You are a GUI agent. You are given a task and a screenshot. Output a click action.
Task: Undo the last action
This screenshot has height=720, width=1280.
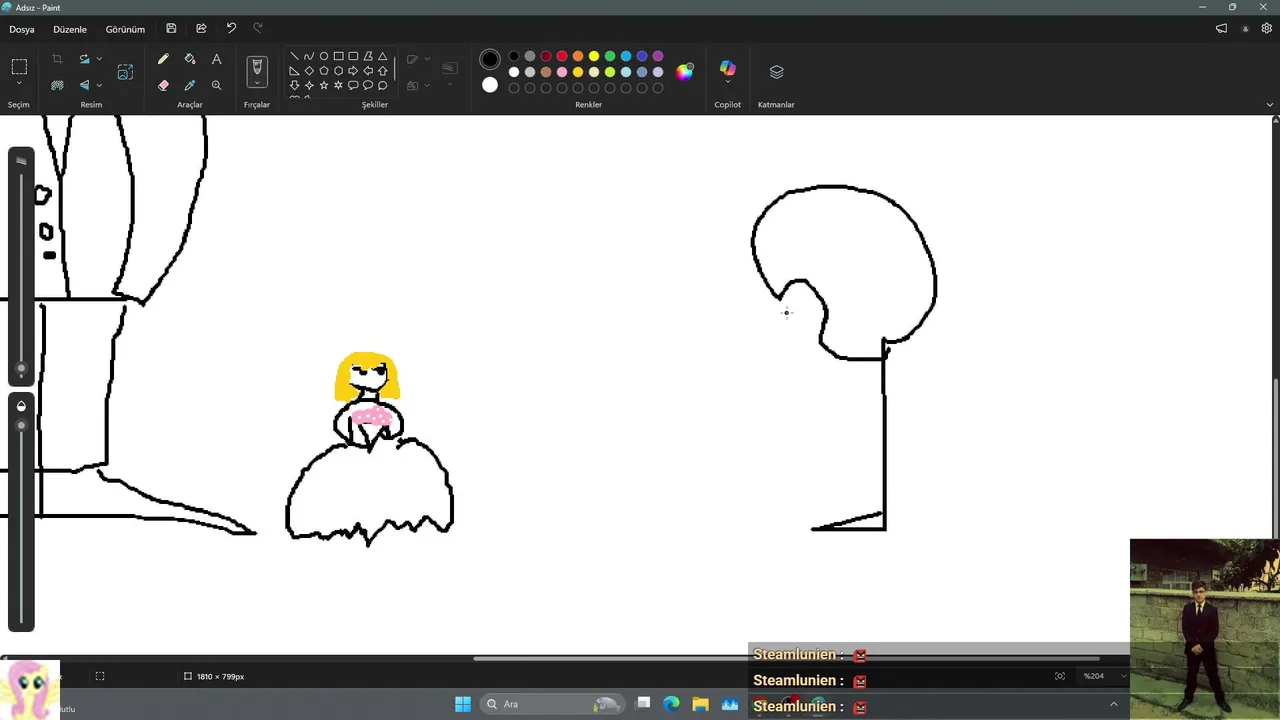coord(231,29)
